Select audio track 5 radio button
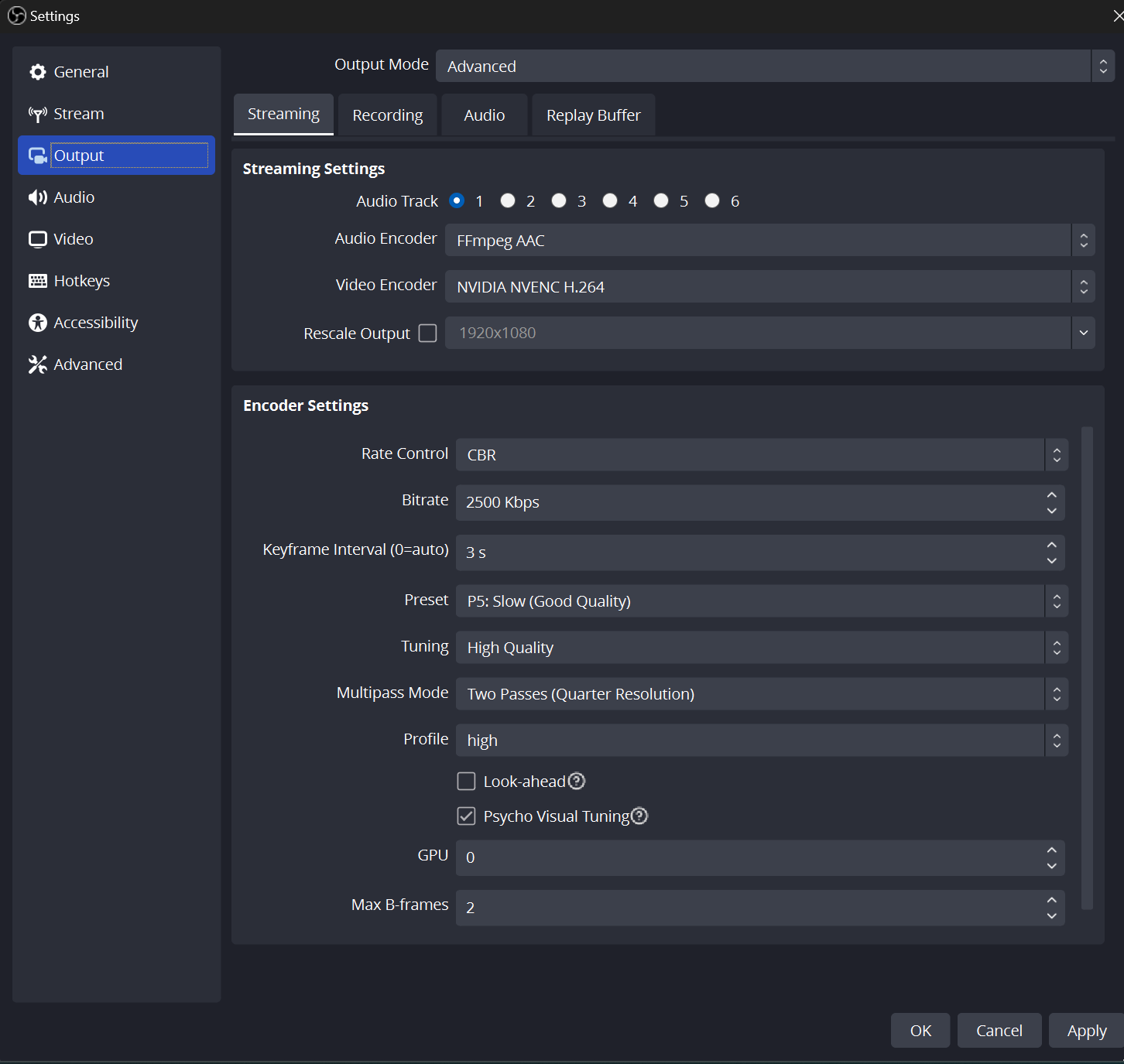Image resolution: width=1124 pixels, height=1064 pixels. [661, 200]
